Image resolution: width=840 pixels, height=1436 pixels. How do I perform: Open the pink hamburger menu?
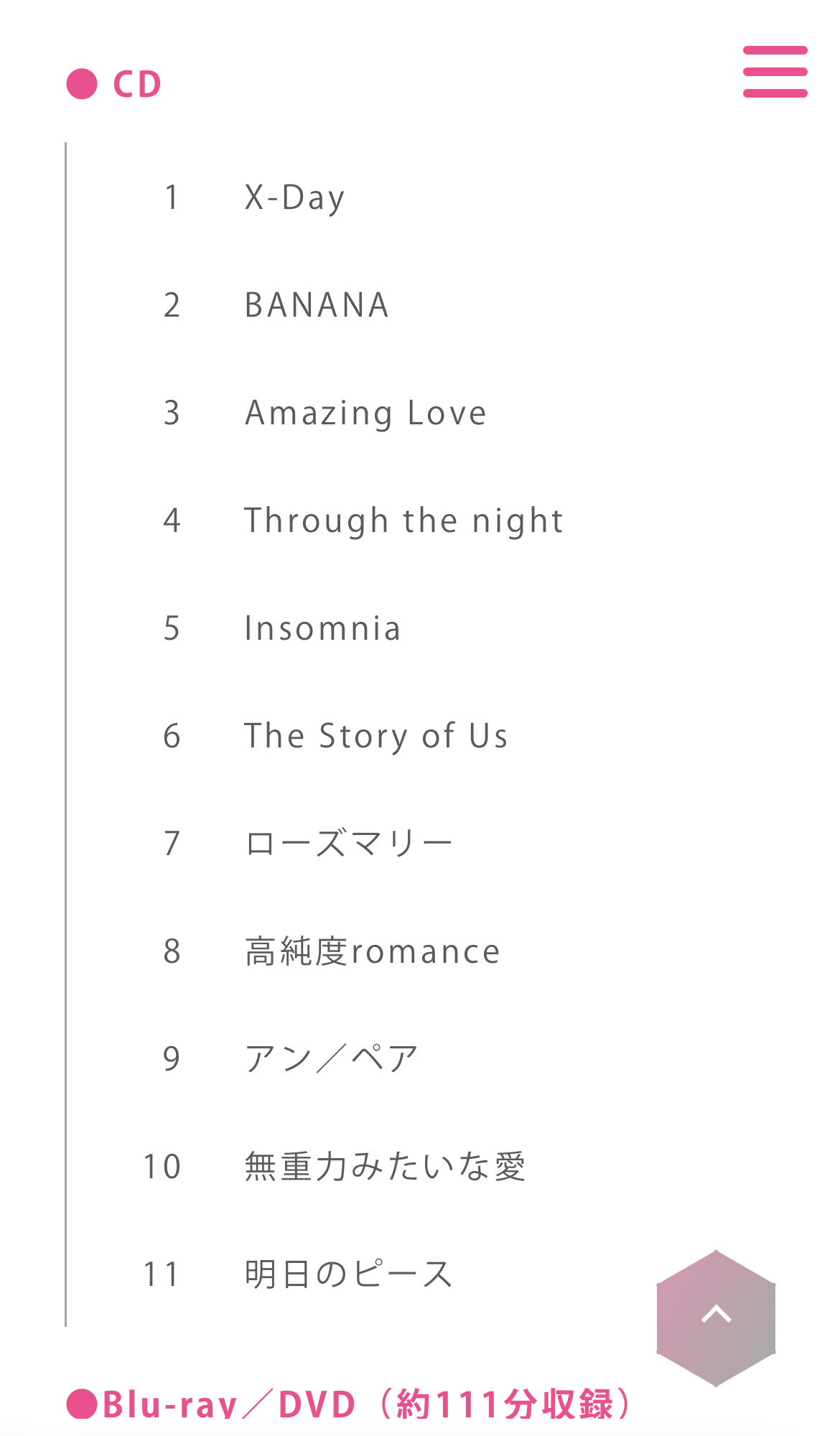(x=775, y=72)
